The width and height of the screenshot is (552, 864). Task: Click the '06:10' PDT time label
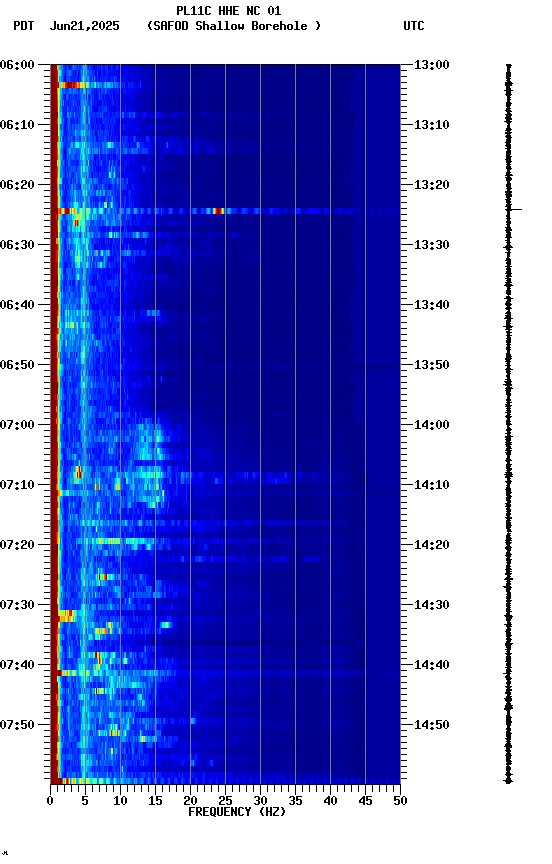(17, 125)
